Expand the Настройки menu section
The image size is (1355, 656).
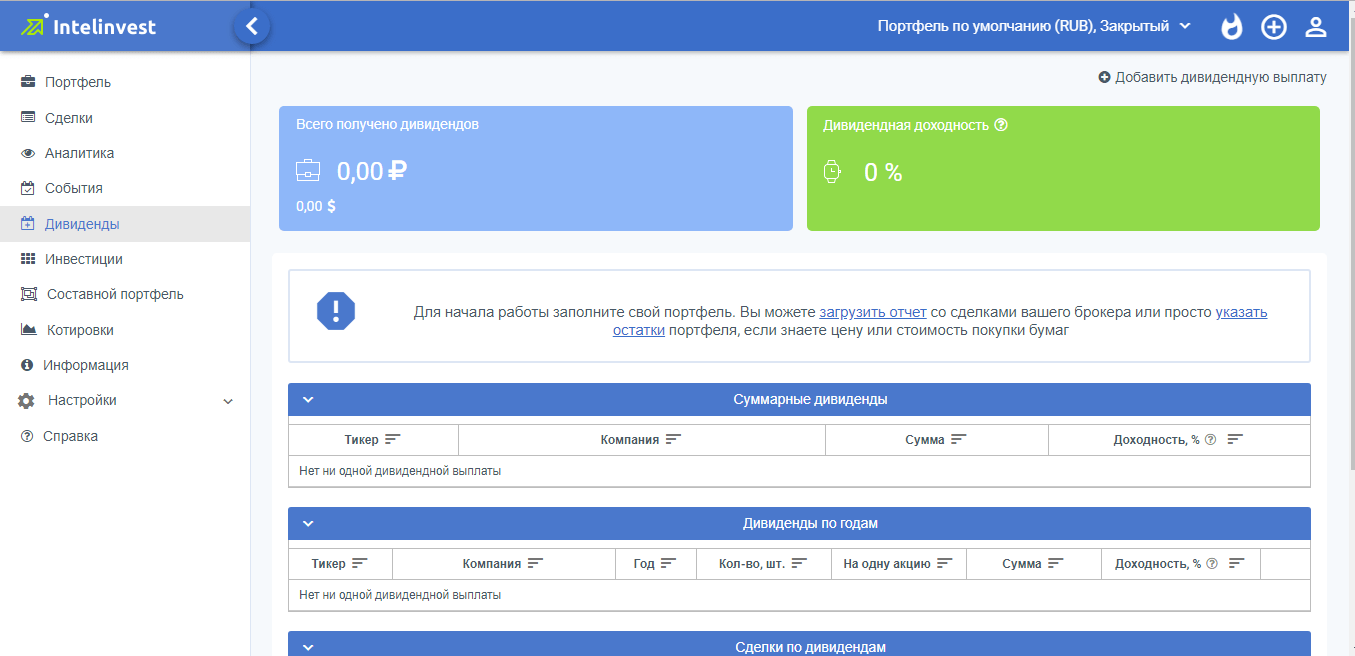pos(227,401)
